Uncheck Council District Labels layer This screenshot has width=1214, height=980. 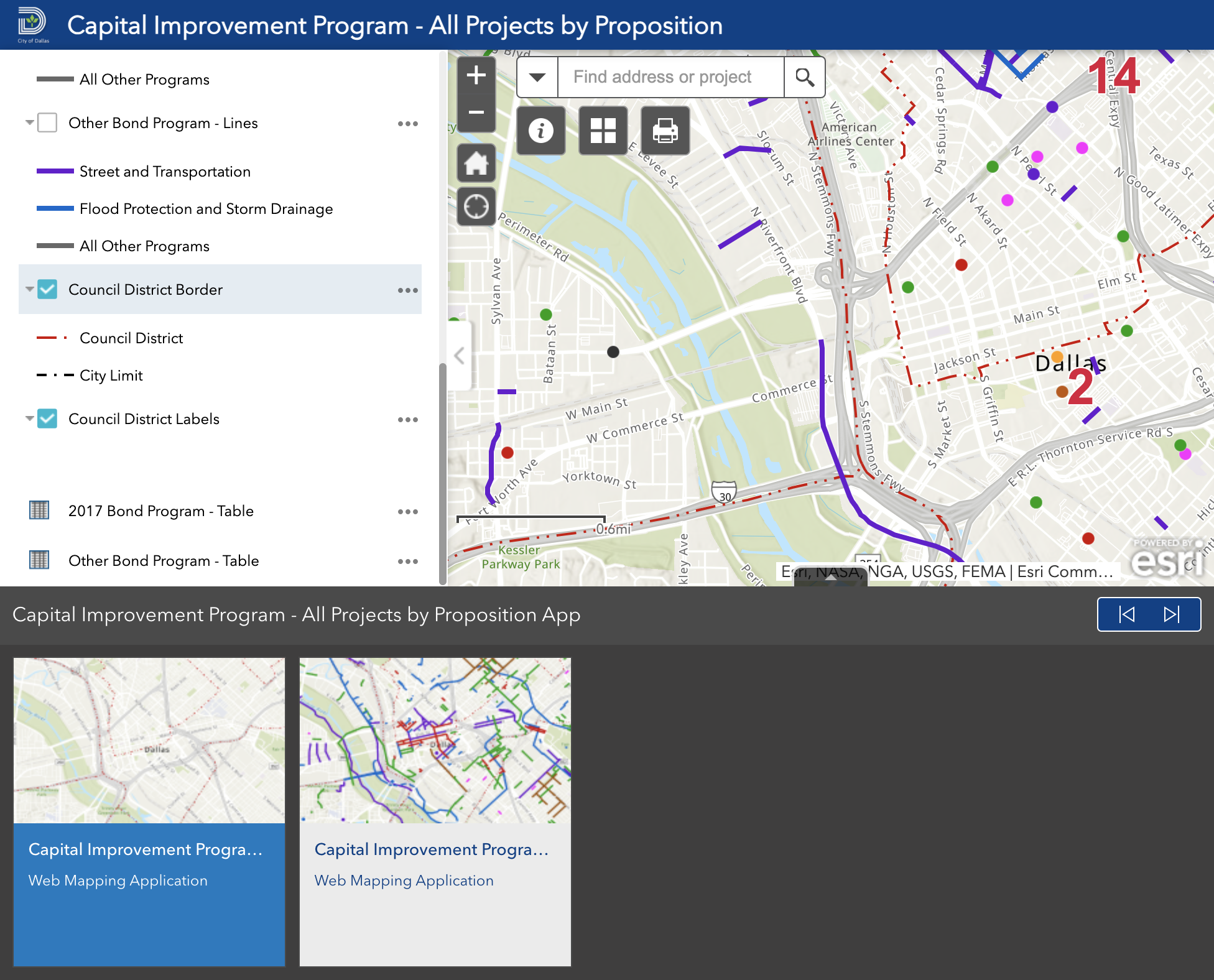pyautogui.click(x=47, y=418)
